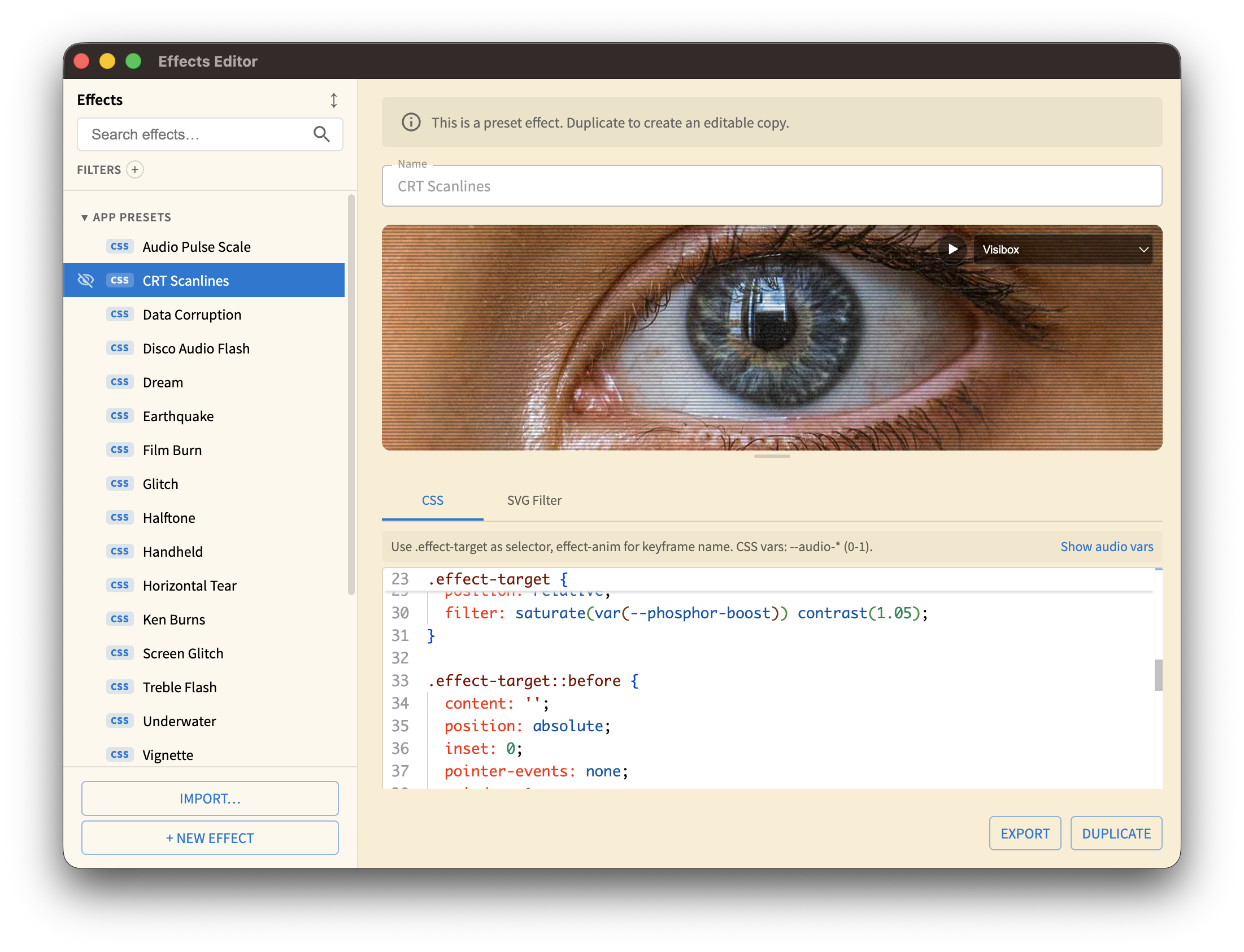The width and height of the screenshot is (1244, 952).
Task: Click the EXPORT button
Action: pos(1025,833)
